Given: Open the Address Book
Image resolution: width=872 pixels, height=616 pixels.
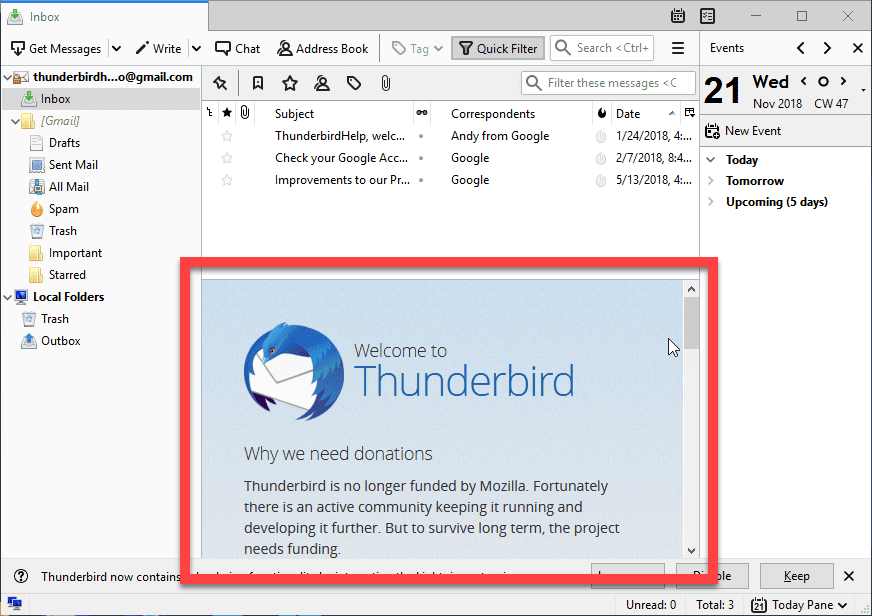Looking at the screenshot, I should coord(322,47).
